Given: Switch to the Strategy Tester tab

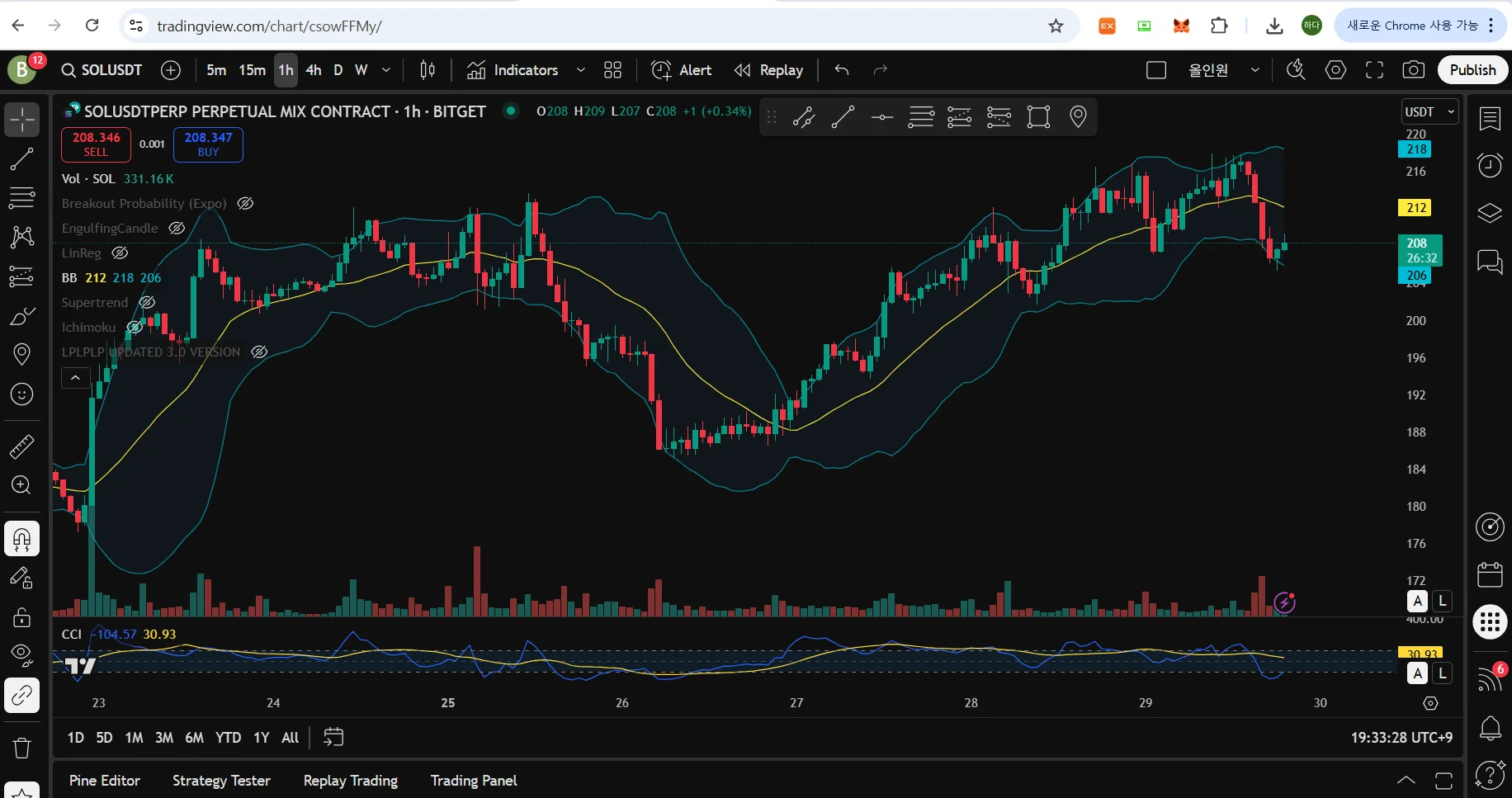Looking at the screenshot, I should [221, 781].
